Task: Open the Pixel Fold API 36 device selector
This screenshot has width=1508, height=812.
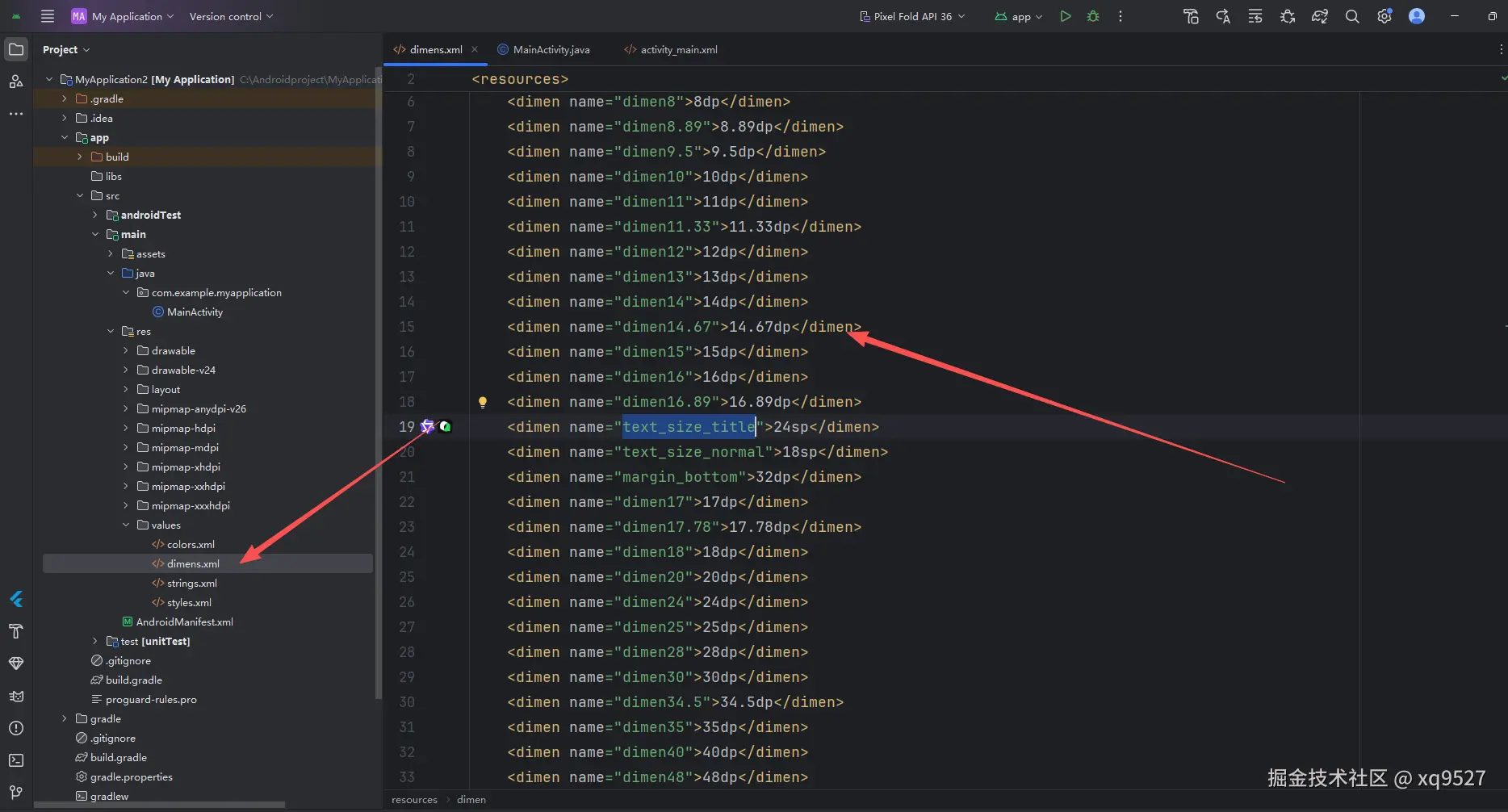Action: 912,16
